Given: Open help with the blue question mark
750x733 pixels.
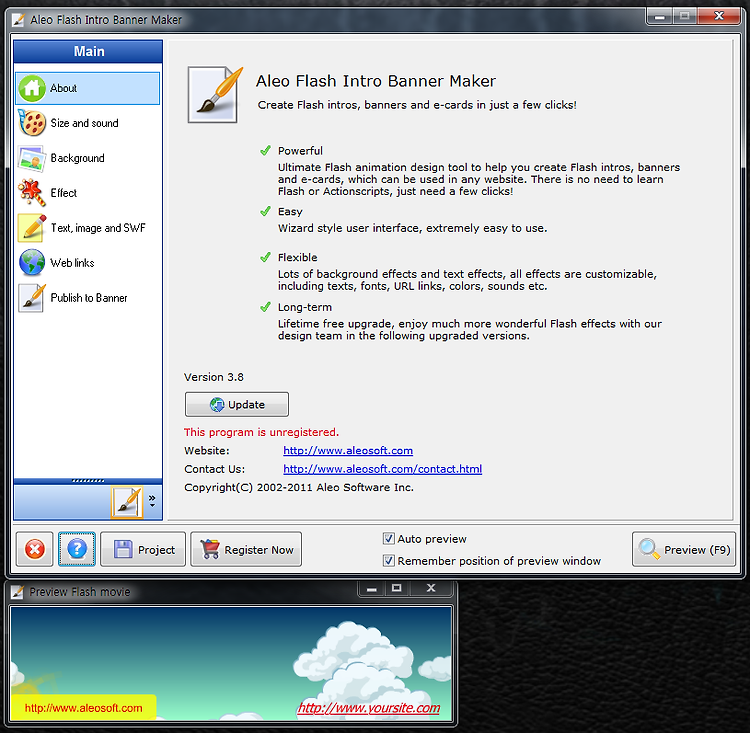Looking at the screenshot, I should [x=77, y=549].
